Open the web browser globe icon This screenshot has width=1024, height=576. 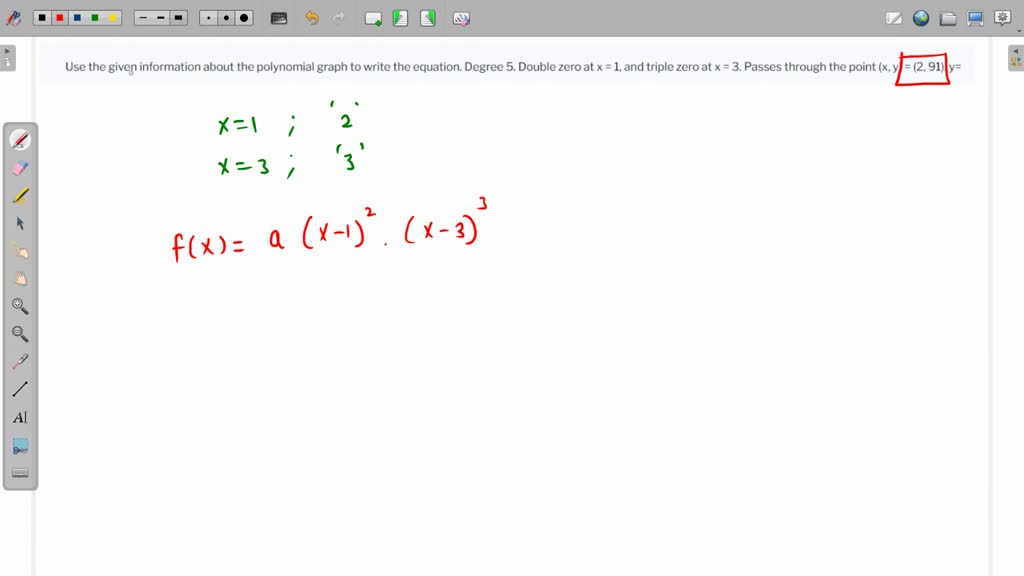[x=921, y=17]
